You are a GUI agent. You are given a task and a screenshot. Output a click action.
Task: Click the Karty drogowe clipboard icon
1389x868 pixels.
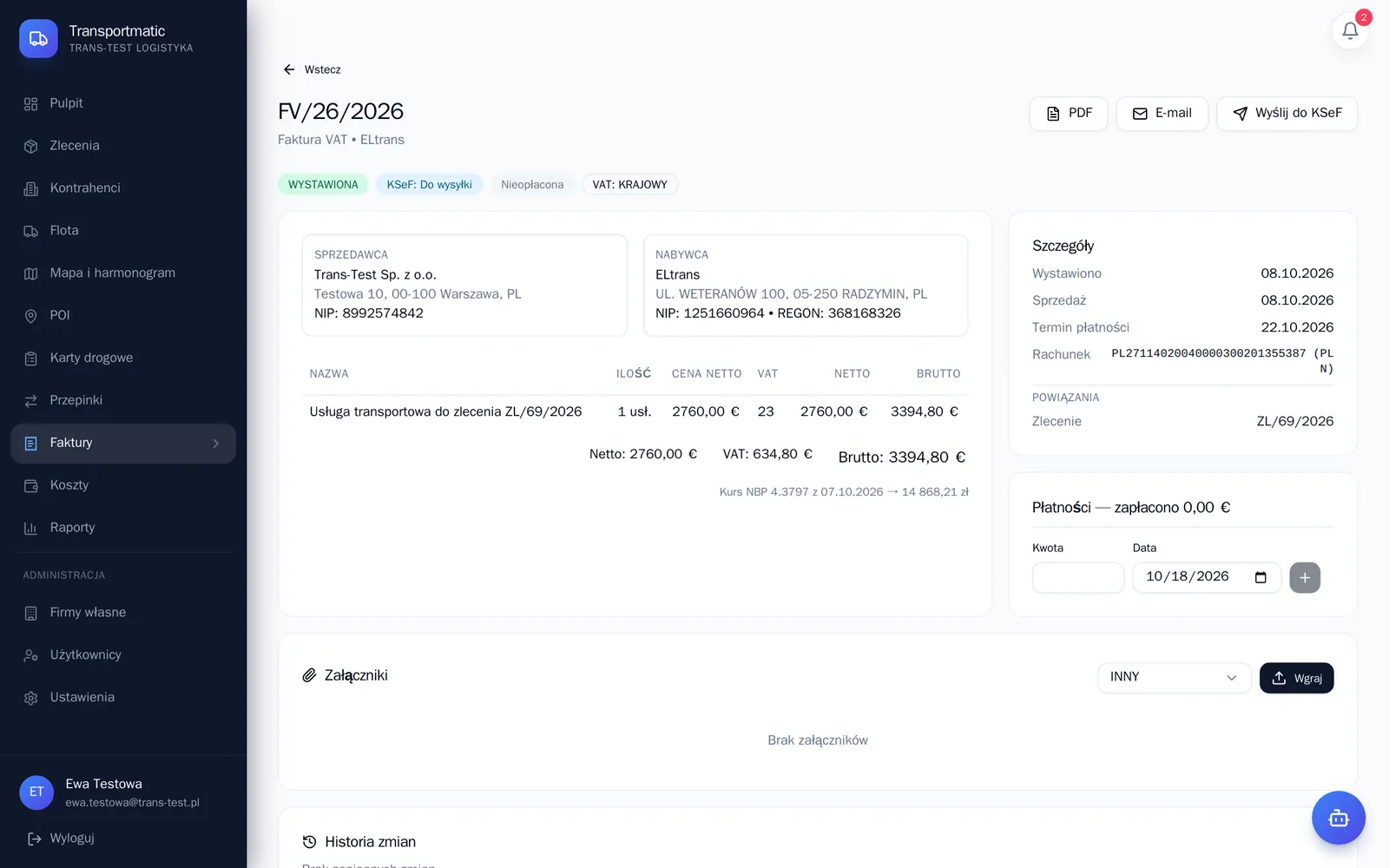click(x=31, y=358)
